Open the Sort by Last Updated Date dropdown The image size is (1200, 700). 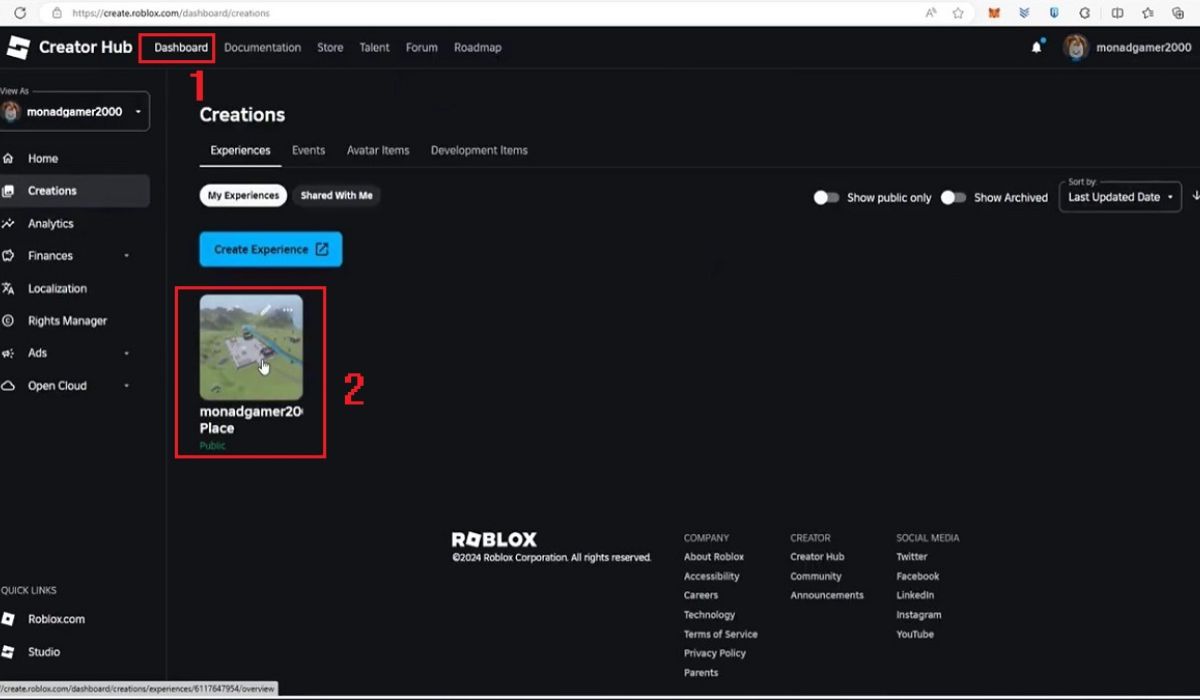pos(1120,196)
